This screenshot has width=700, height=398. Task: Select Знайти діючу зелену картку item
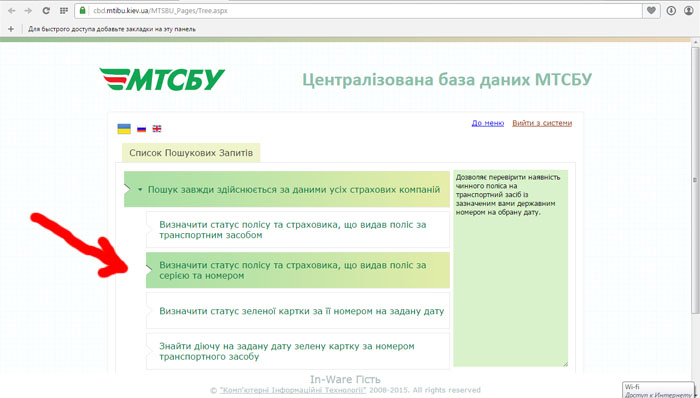pyautogui.click(x=298, y=351)
